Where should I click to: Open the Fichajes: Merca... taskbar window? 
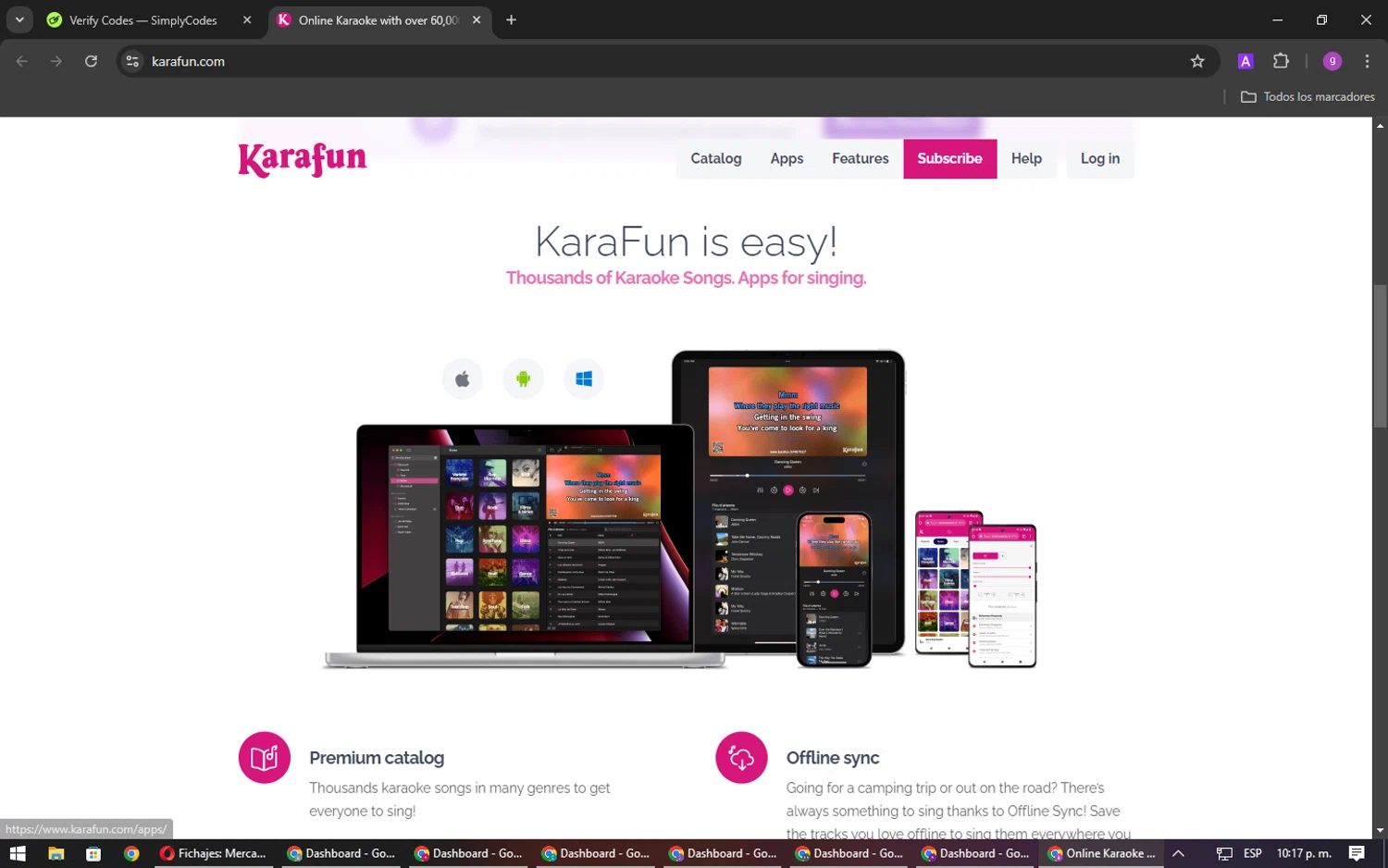point(213,853)
